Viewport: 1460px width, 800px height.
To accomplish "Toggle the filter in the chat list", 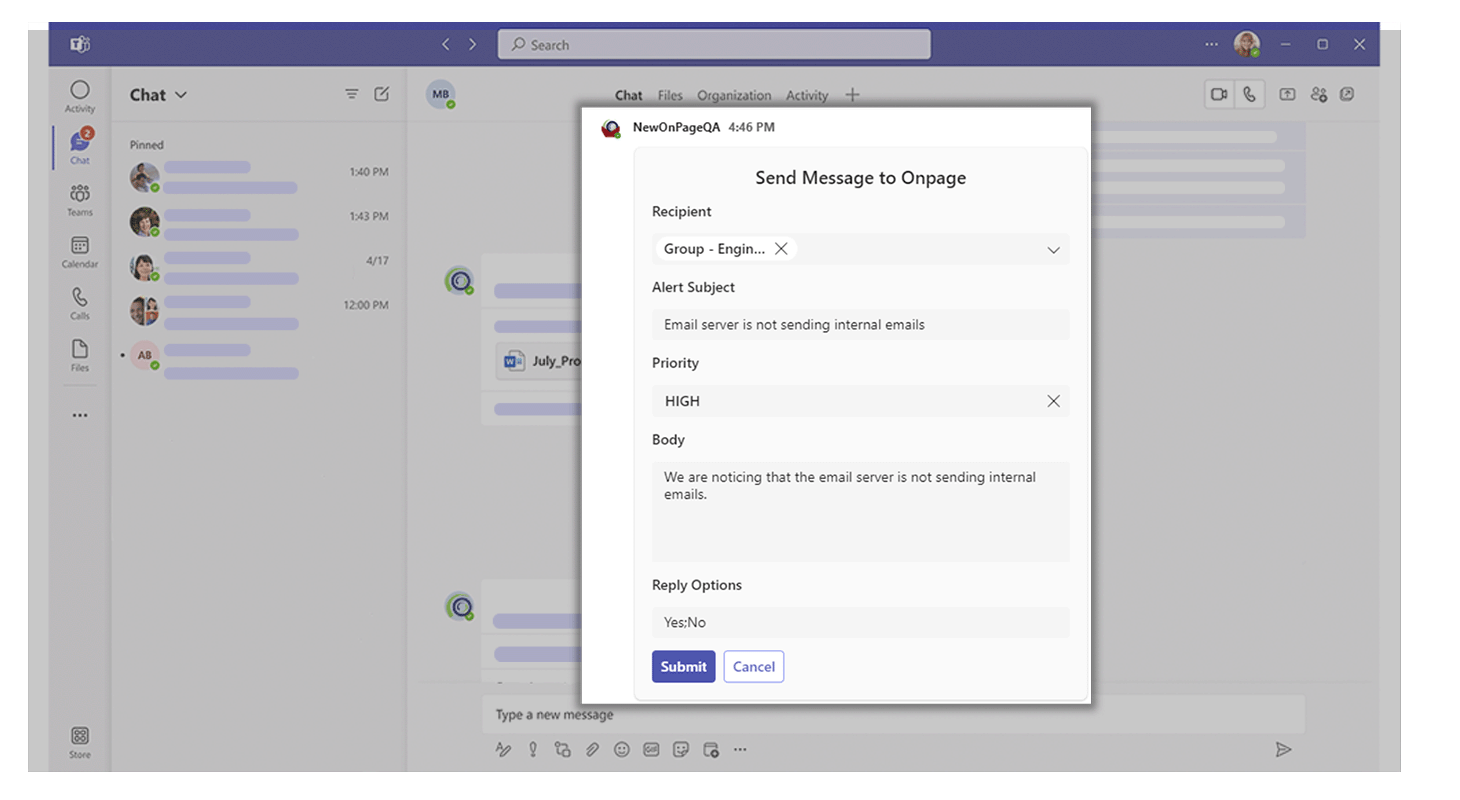I will (351, 93).
